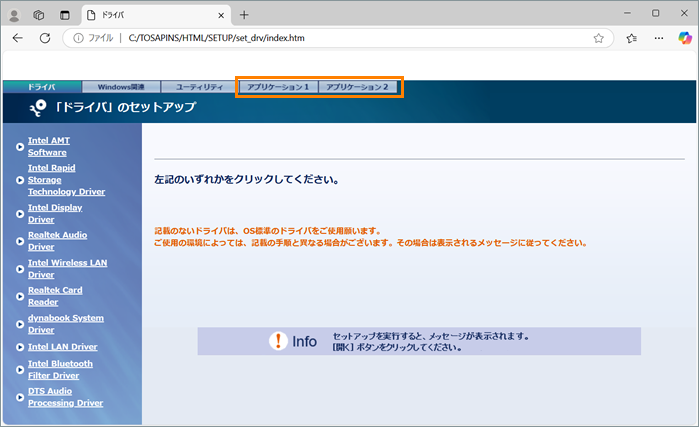Screen dimensions: 699x427
Task: Click bullet icon beside DTS Audio Processing
Action: [20, 397]
